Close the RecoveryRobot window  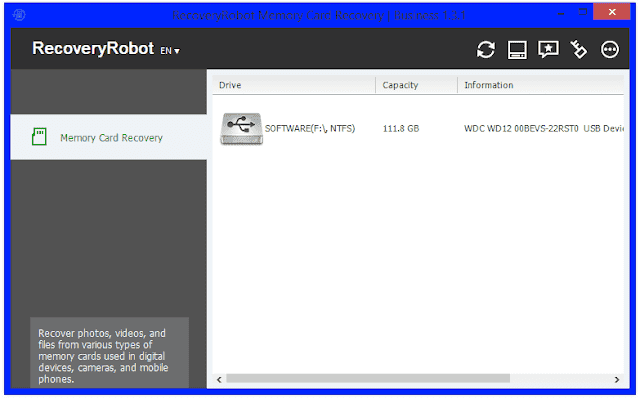(x=612, y=12)
